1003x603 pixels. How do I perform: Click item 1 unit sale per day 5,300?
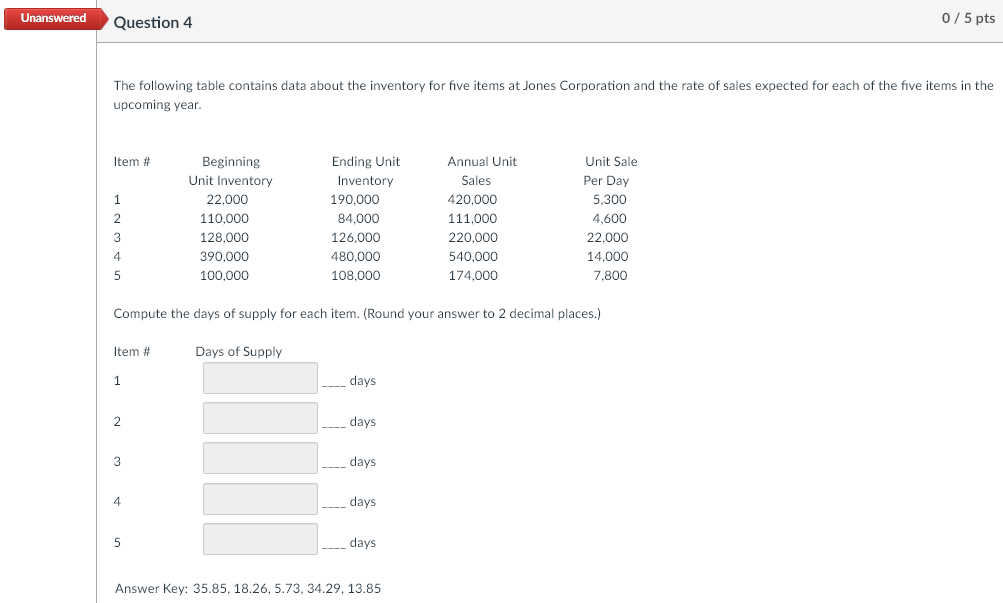coord(610,200)
